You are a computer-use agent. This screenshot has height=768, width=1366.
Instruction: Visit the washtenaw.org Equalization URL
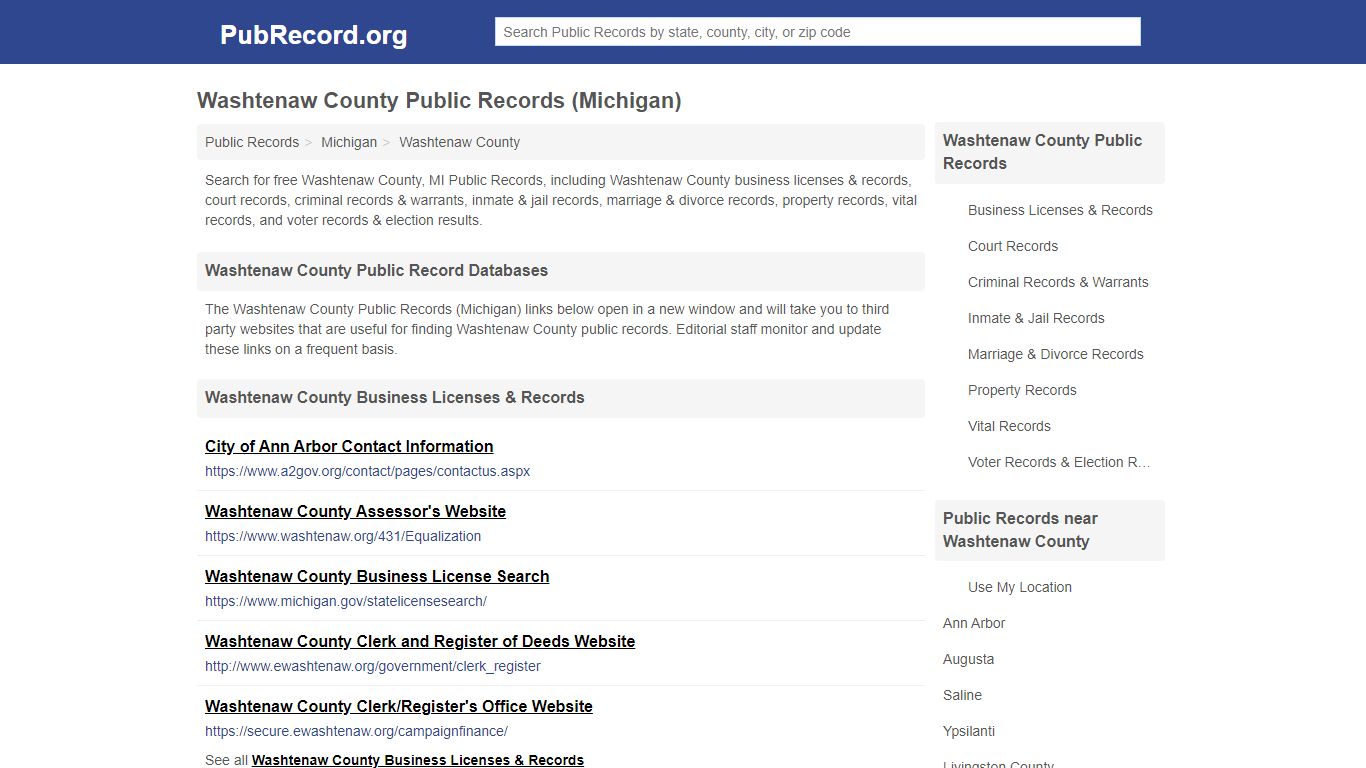343,536
